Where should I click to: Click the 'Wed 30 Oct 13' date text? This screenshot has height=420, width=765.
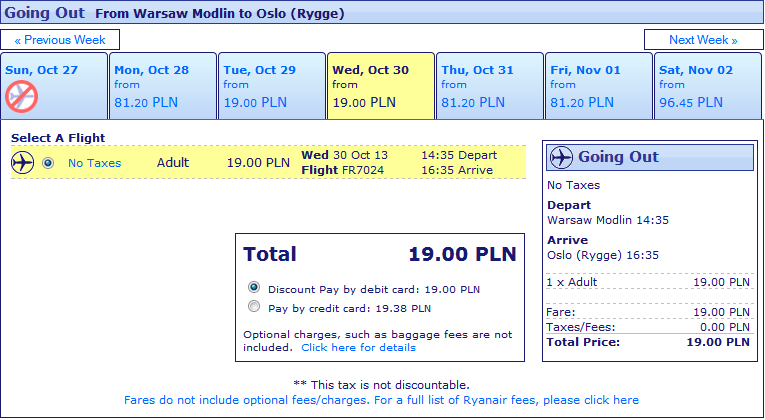(x=344, y=155)
